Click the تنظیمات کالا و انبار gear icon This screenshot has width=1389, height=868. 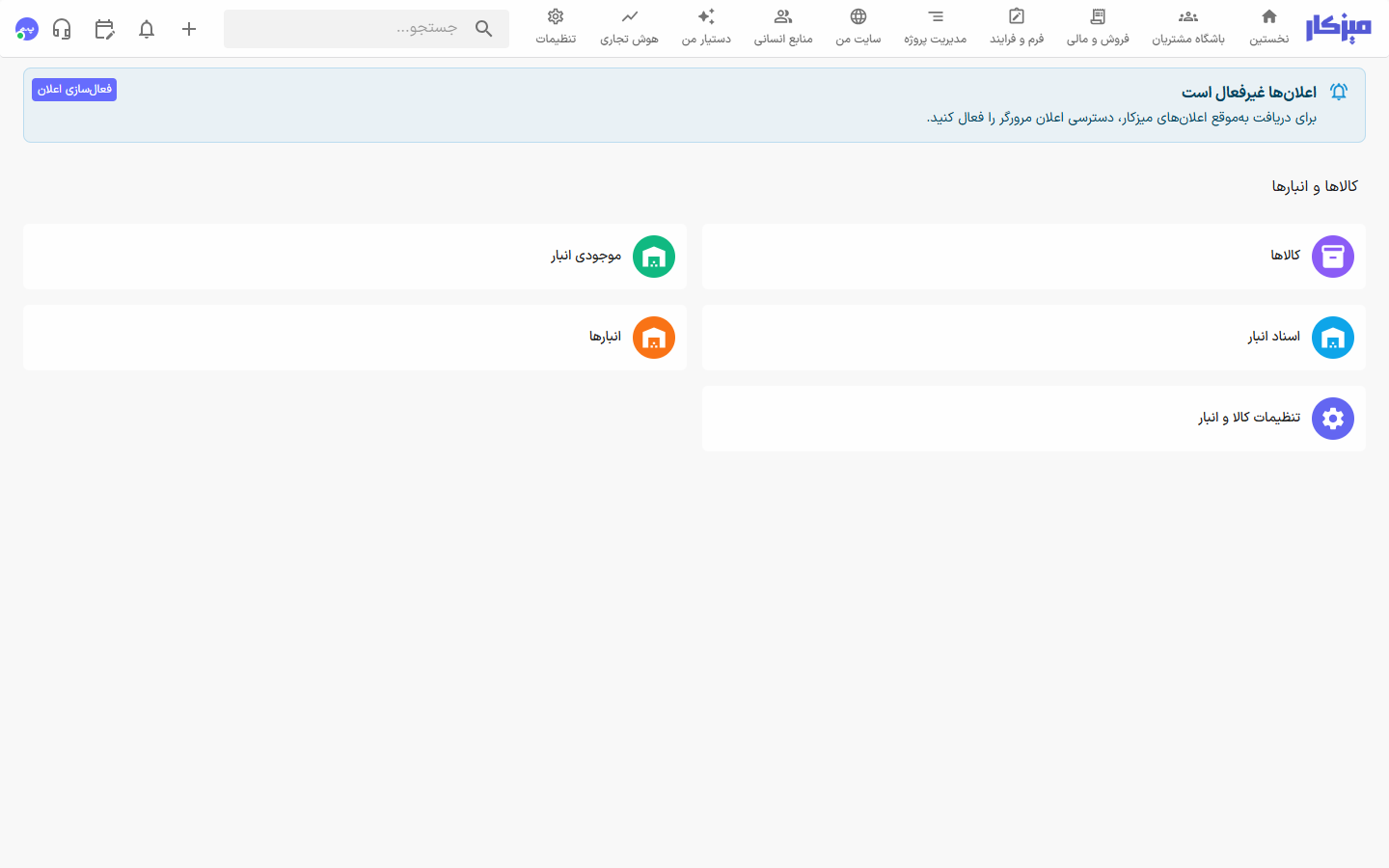click(x=1333, y=419)
